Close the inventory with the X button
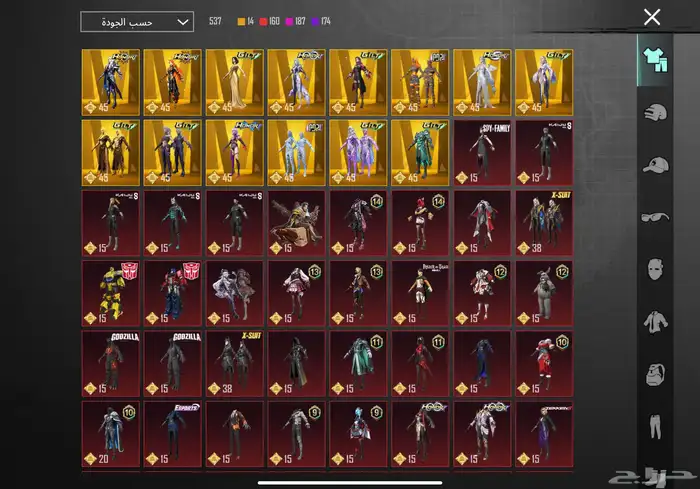This screenshot has width=700, height=489. click(652, 17)
